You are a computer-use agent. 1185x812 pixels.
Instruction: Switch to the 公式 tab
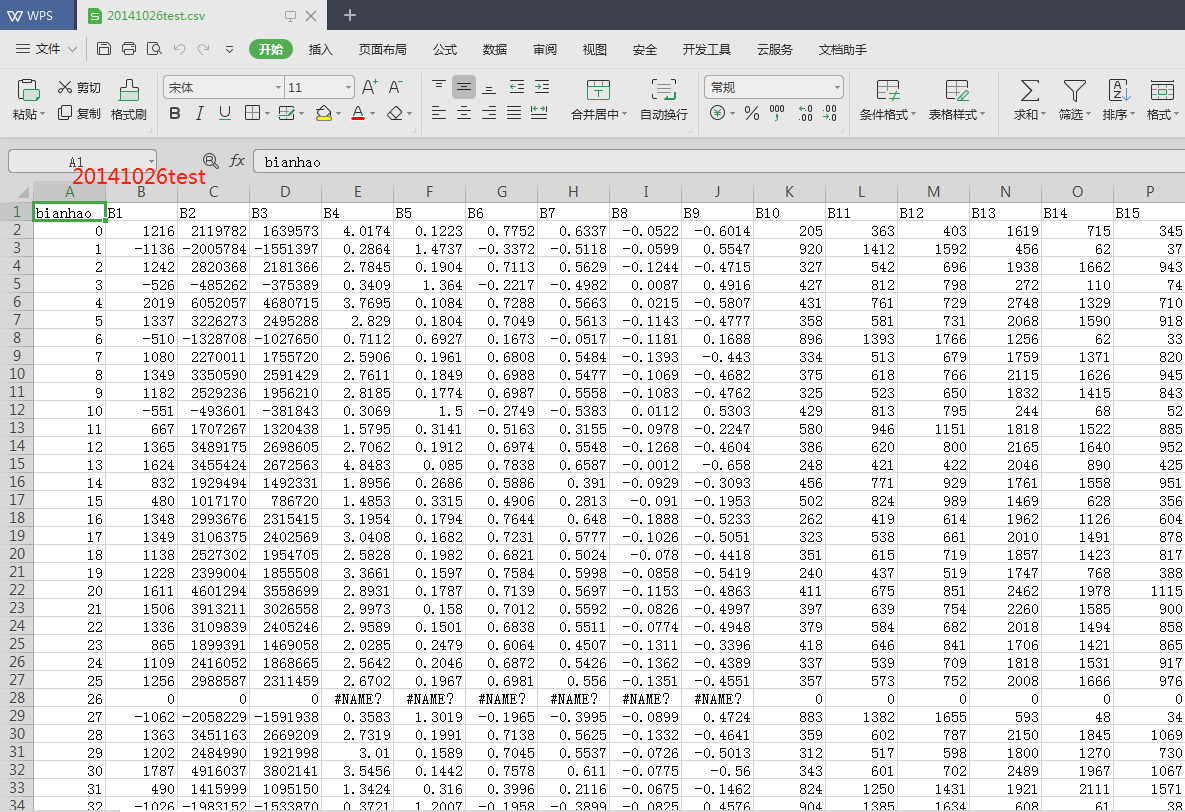[444, 49]
